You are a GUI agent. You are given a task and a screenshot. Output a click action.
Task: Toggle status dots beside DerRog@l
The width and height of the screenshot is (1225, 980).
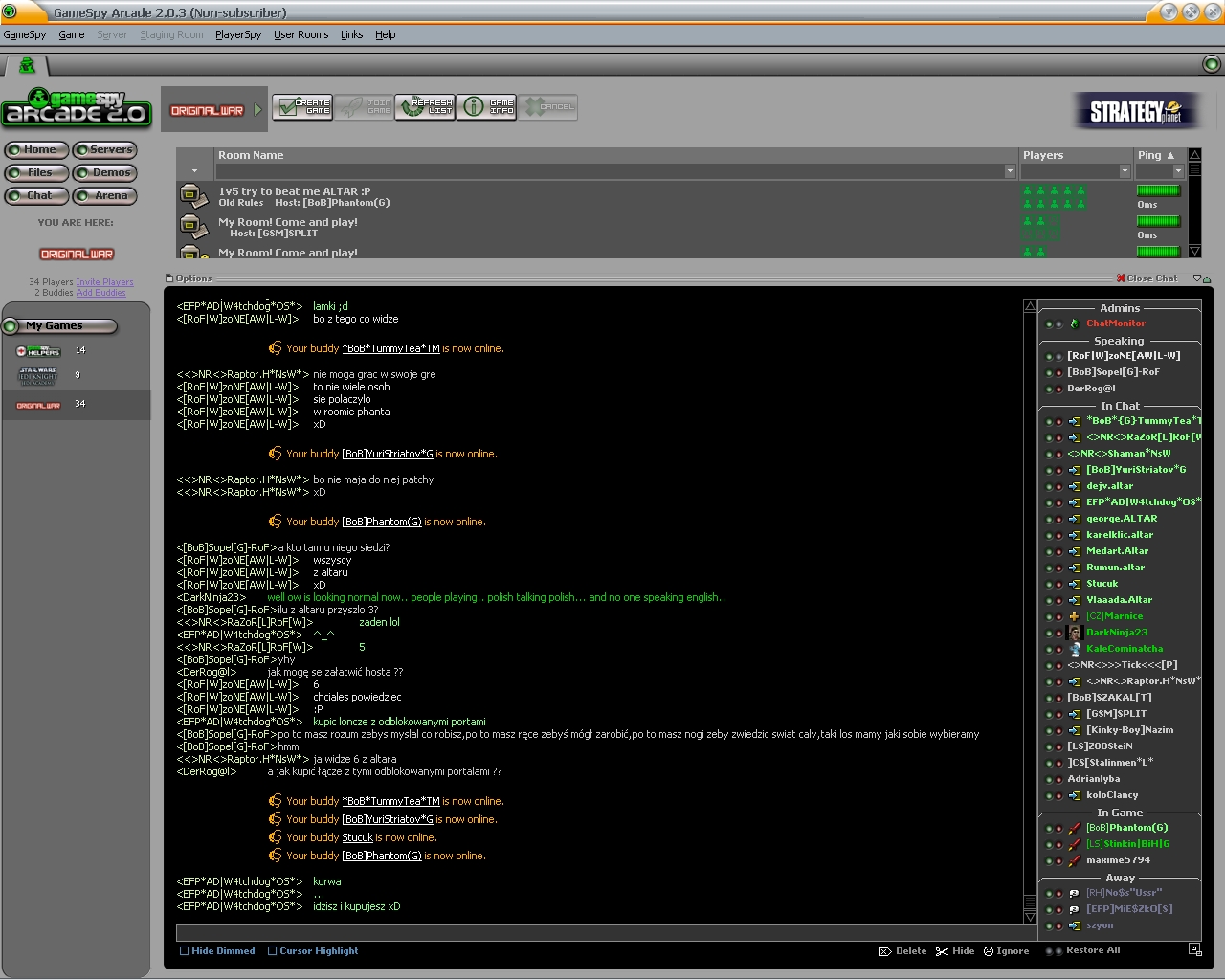click(1054, 389)
